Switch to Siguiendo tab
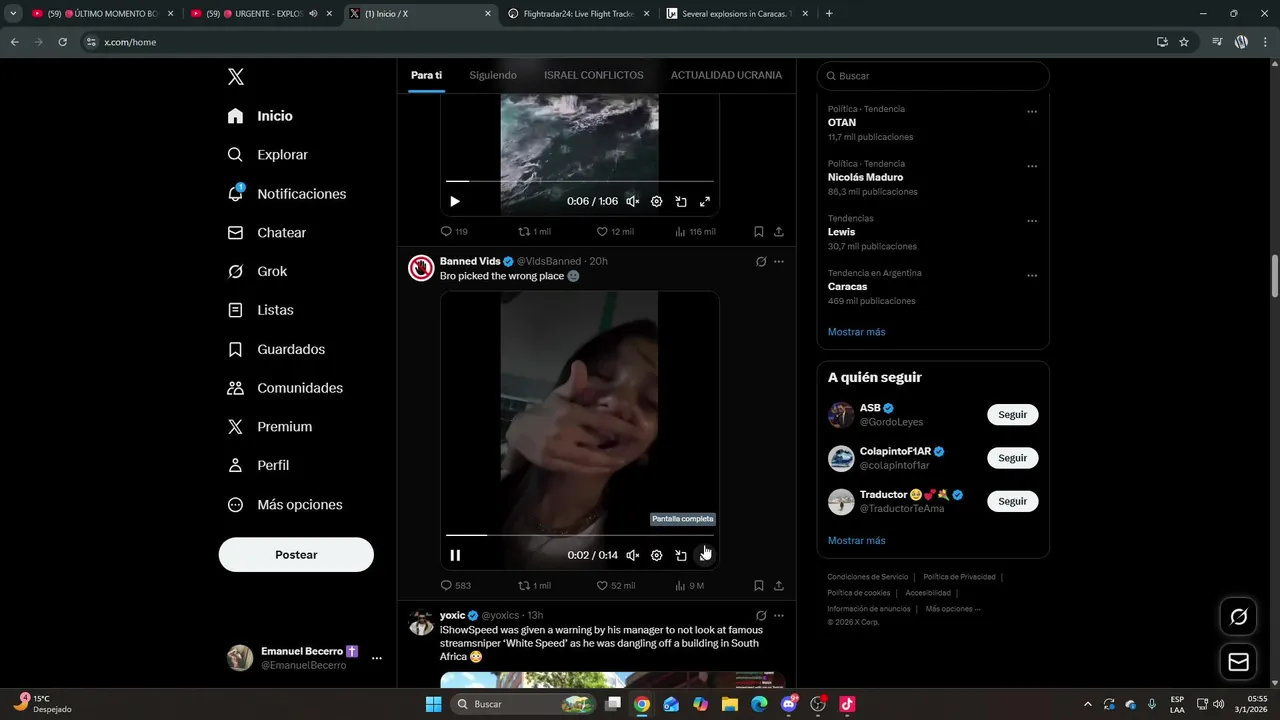Viewport: 1280px width, 720px height. tap(493, 75)
